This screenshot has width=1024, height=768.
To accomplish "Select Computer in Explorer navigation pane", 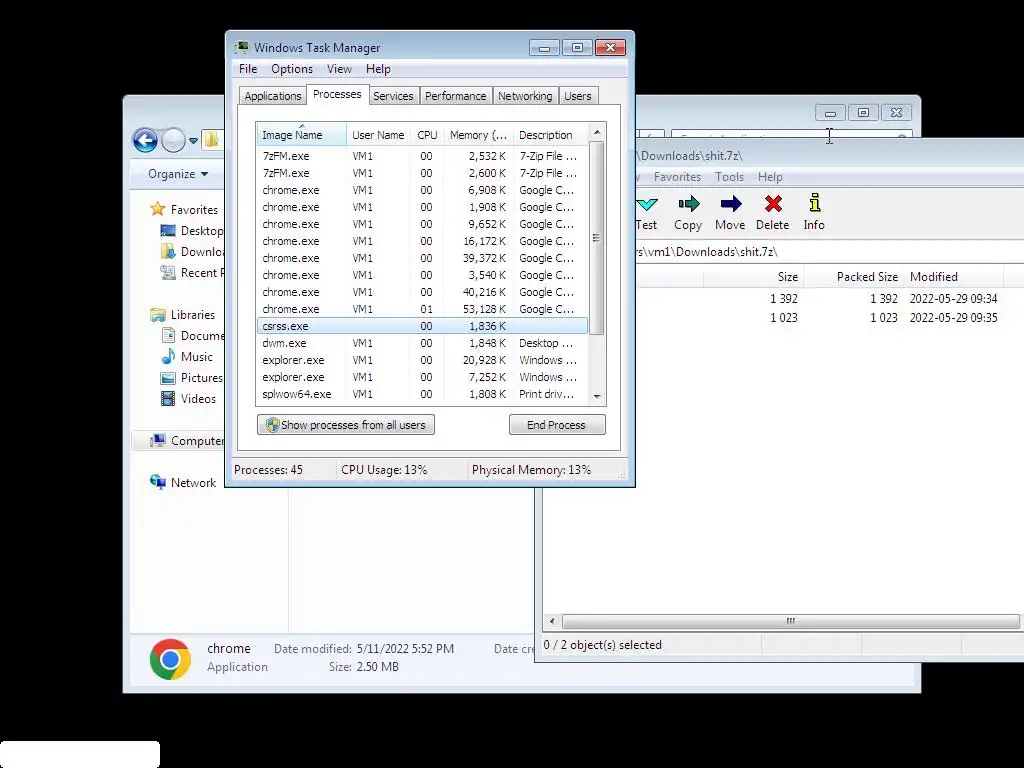I will coord(187,441).
